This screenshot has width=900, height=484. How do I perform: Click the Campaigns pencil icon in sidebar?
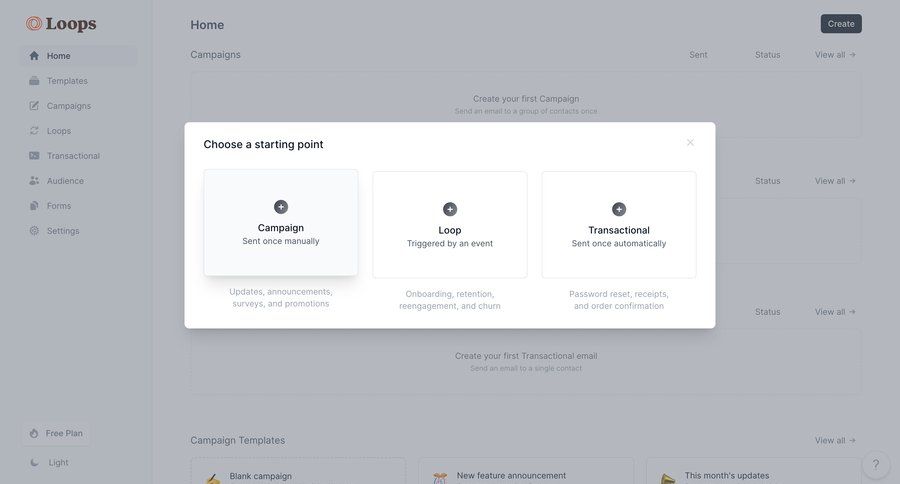point(34,106)
